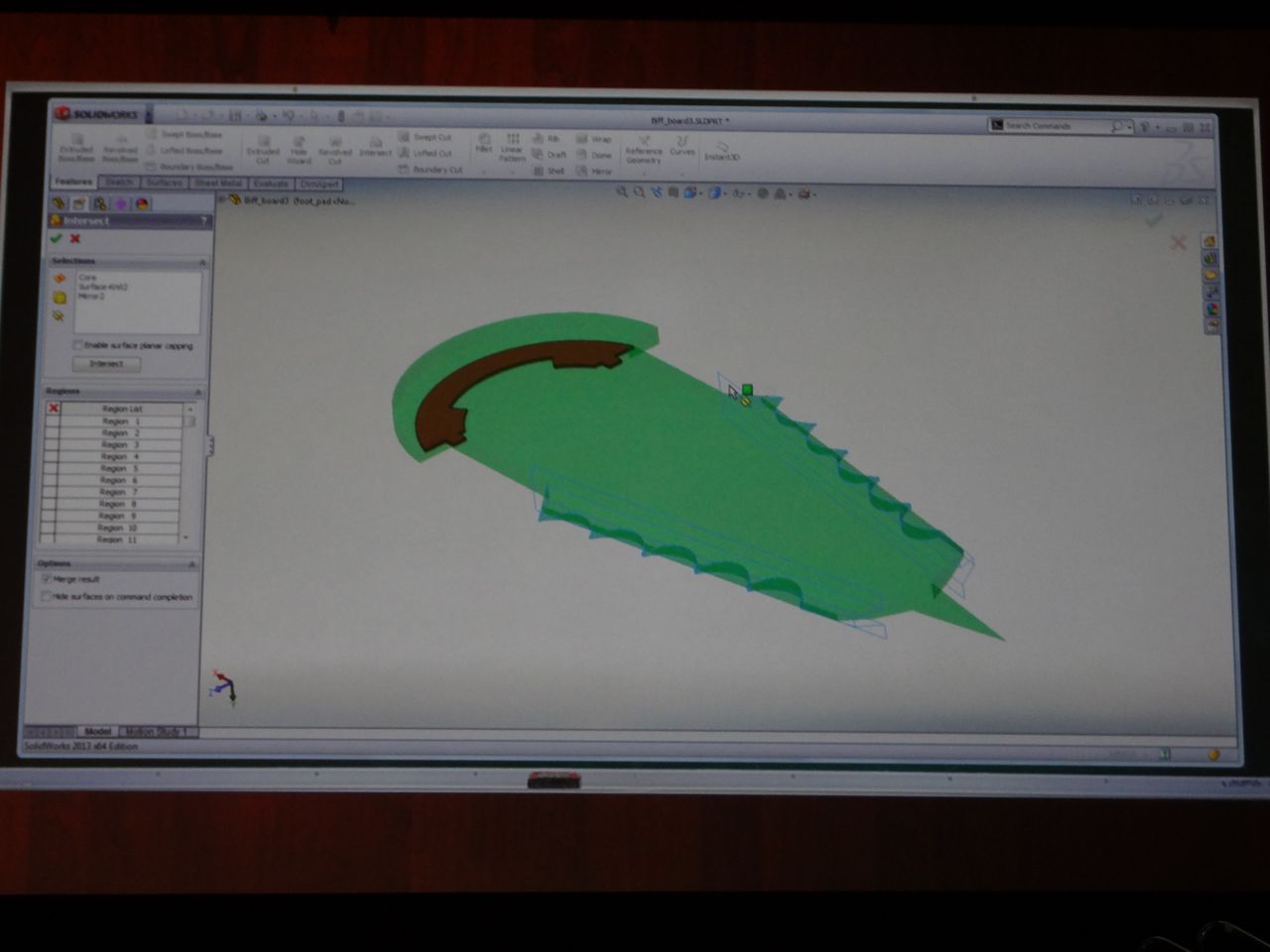Click in the Search Commands field
1270x952 pixels.
click(1057, 126)
